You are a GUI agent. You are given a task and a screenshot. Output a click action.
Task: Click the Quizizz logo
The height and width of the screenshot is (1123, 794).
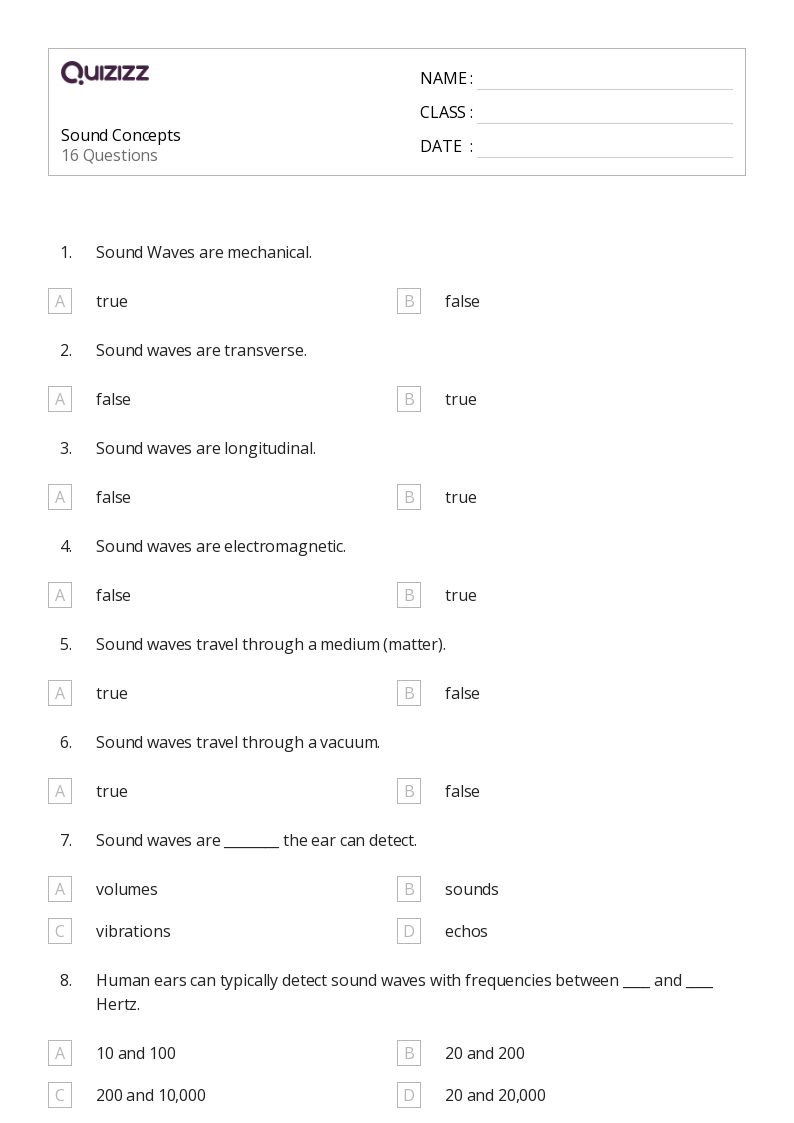(x=105, y=73)
